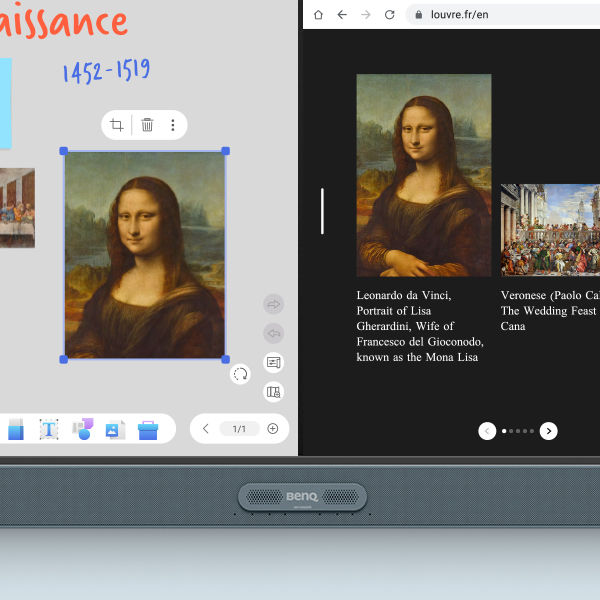Go forward in the browser
600x600 pixels.
366,15
